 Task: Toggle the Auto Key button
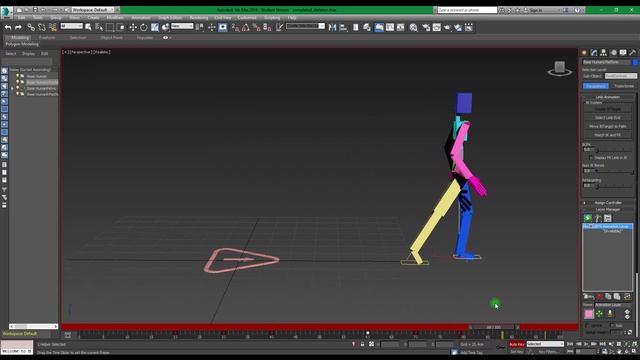point(516,344)
